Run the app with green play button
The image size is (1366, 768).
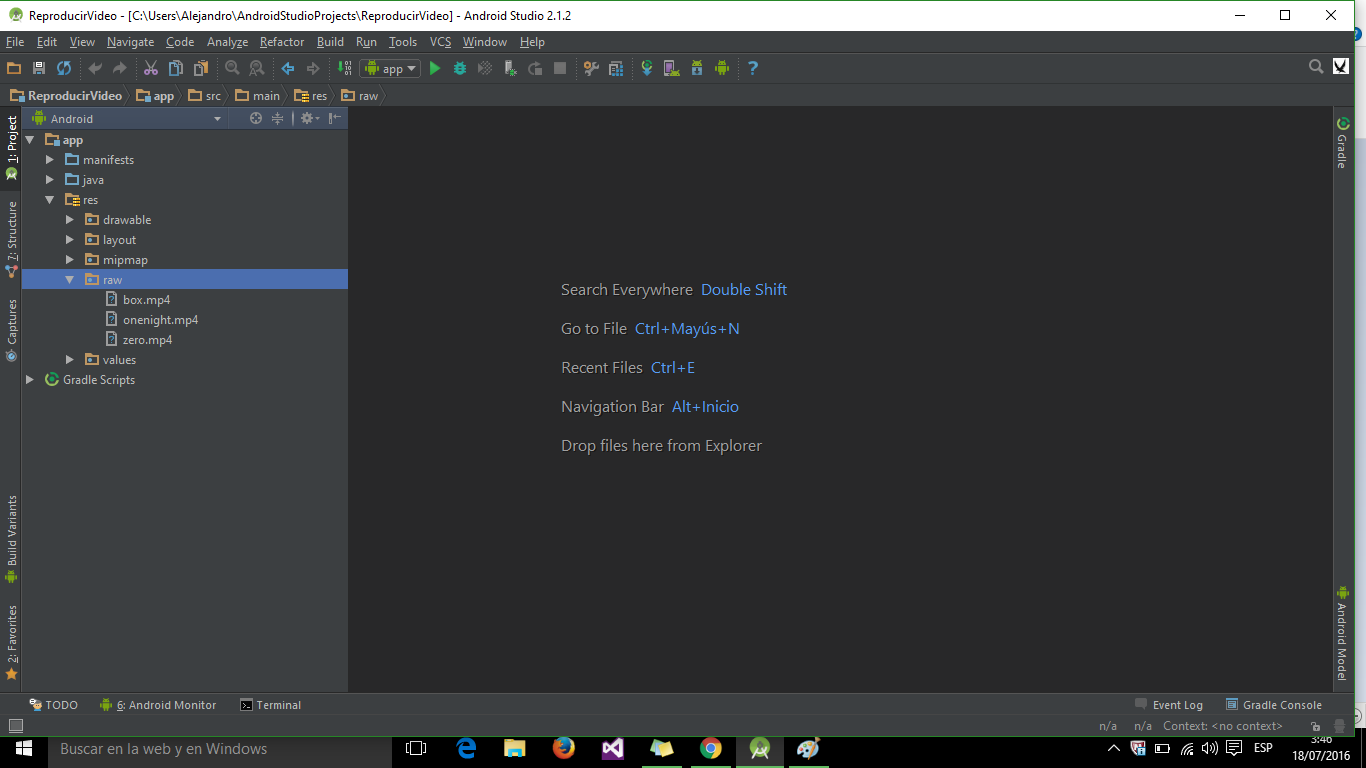[x=435, y=68]
